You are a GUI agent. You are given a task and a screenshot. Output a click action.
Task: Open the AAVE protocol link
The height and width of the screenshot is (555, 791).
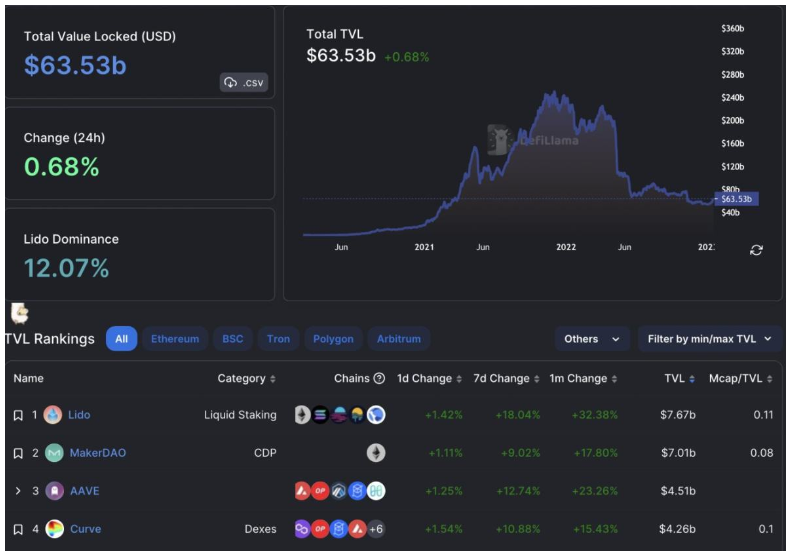[84, 491]
